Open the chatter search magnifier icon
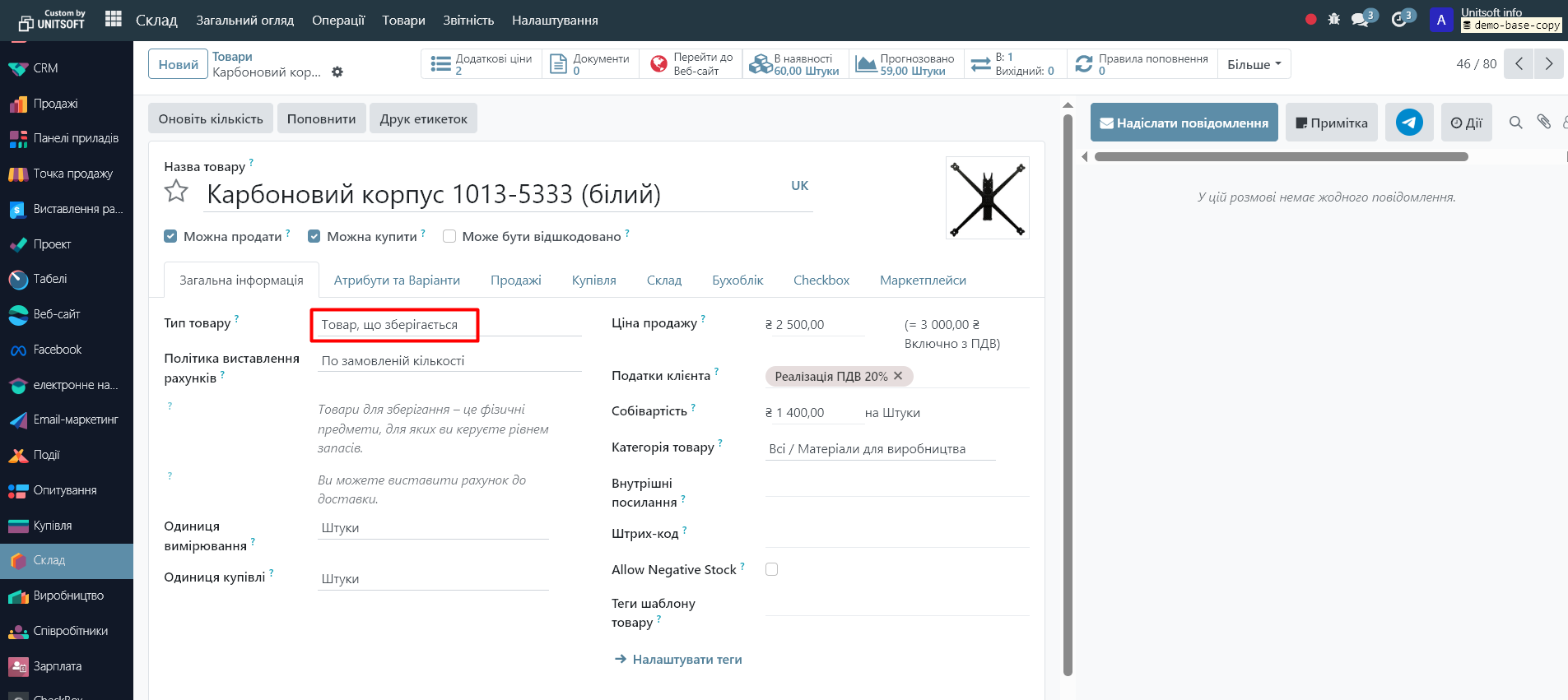Viewport: 1568px width, 700px height. click(1515, 123)
